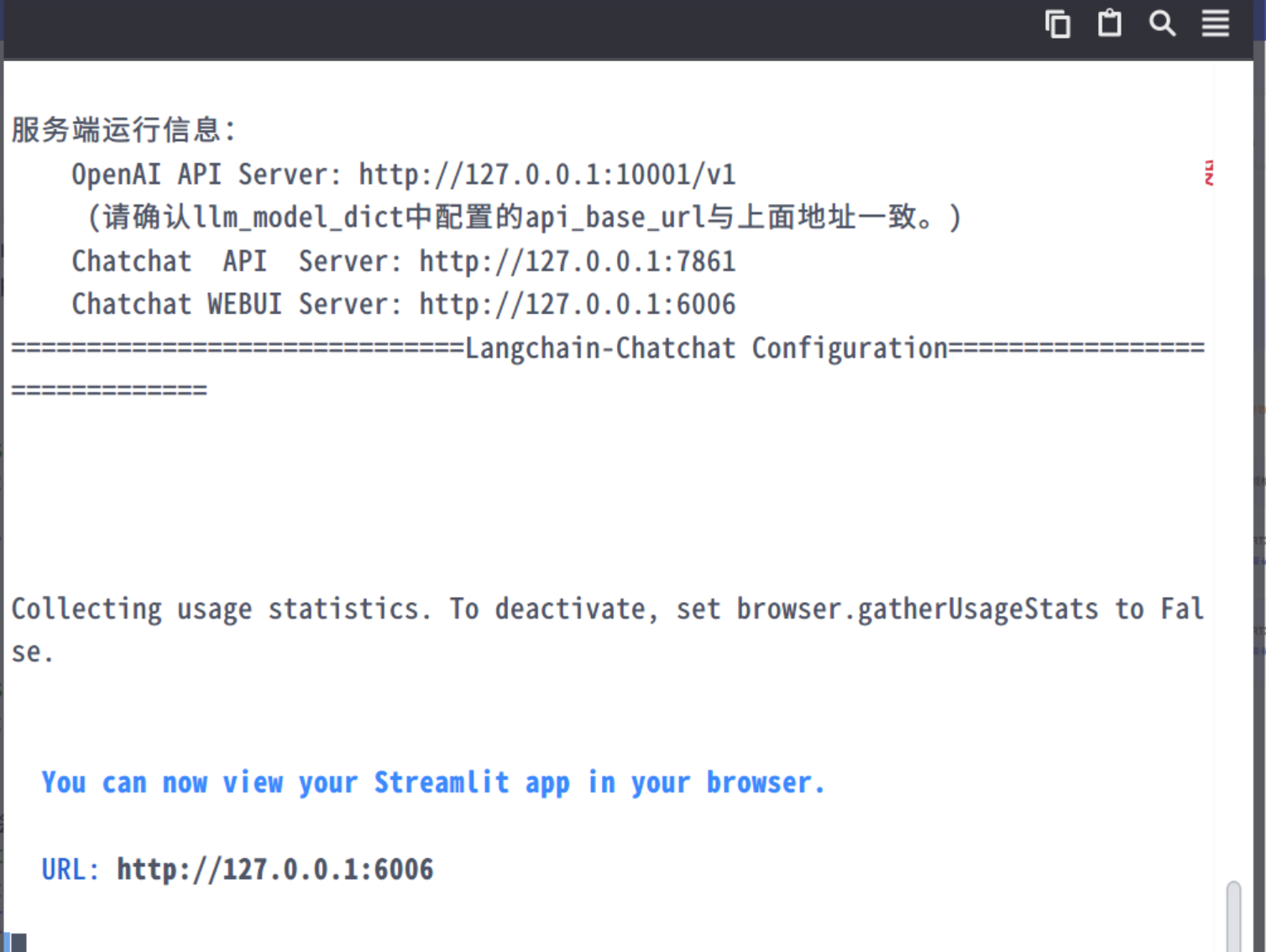Click the red marker icon at right edge
Image resolution: width=1266 pixels, height=952 pixels.
[x=1209, y=173]
